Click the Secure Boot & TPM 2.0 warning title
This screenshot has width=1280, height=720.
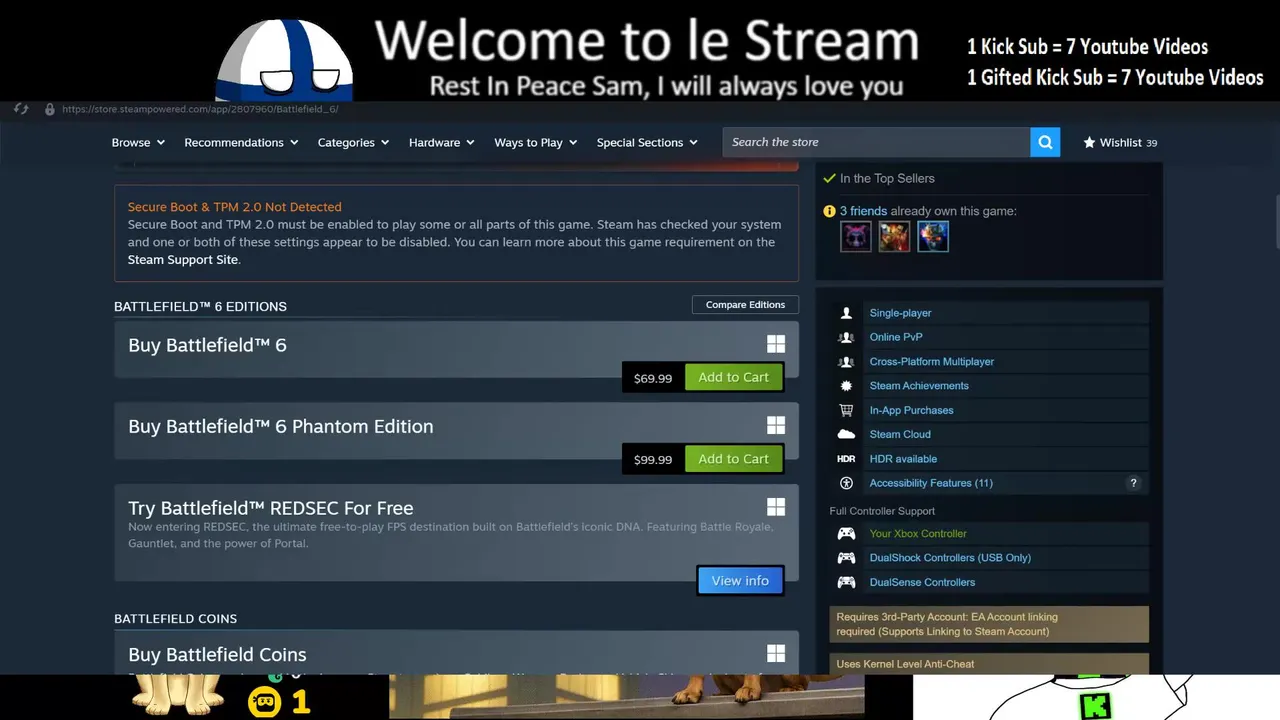[234, 207]
